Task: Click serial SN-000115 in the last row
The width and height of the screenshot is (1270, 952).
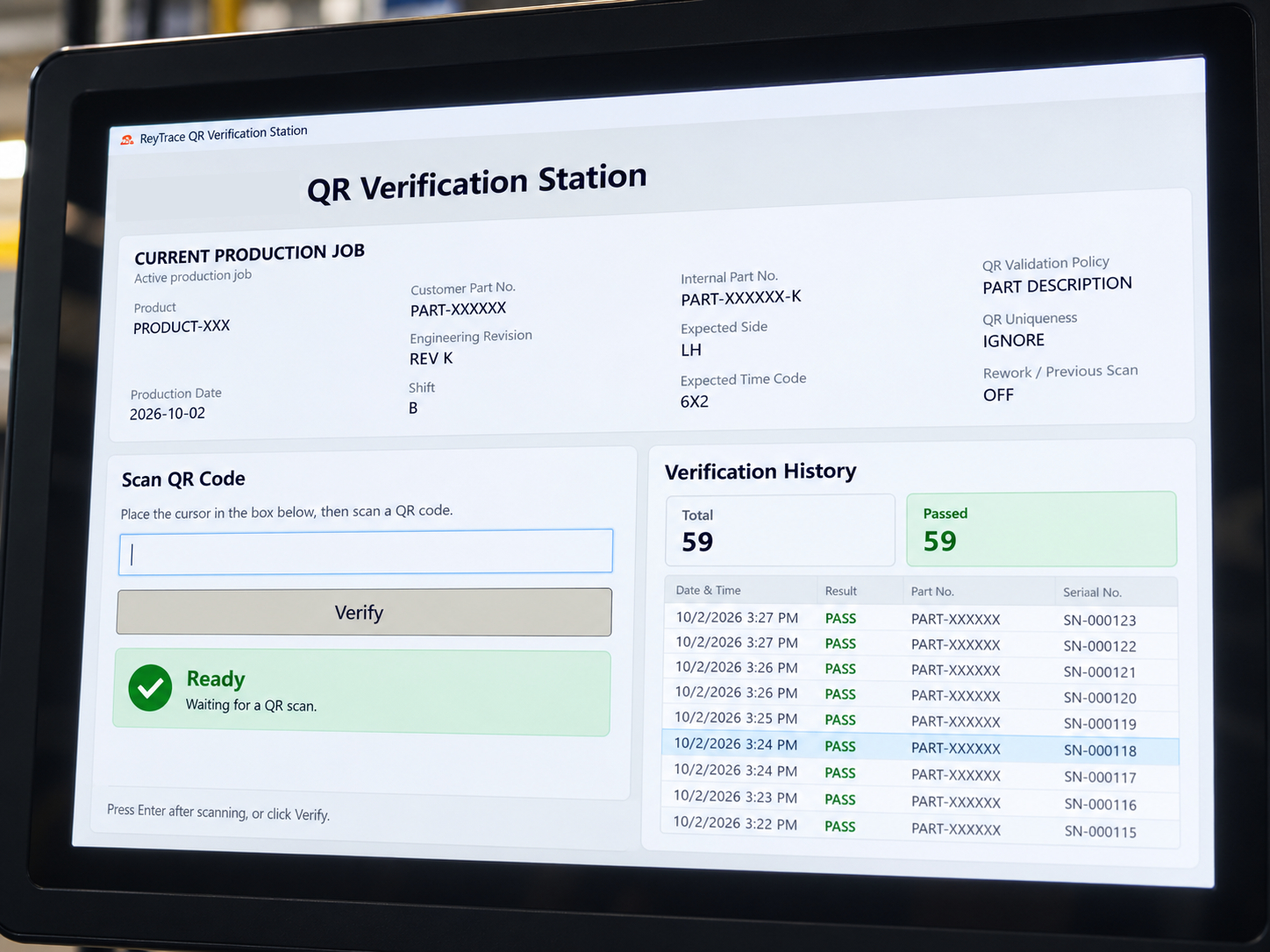Action: tap(1100, 832)
